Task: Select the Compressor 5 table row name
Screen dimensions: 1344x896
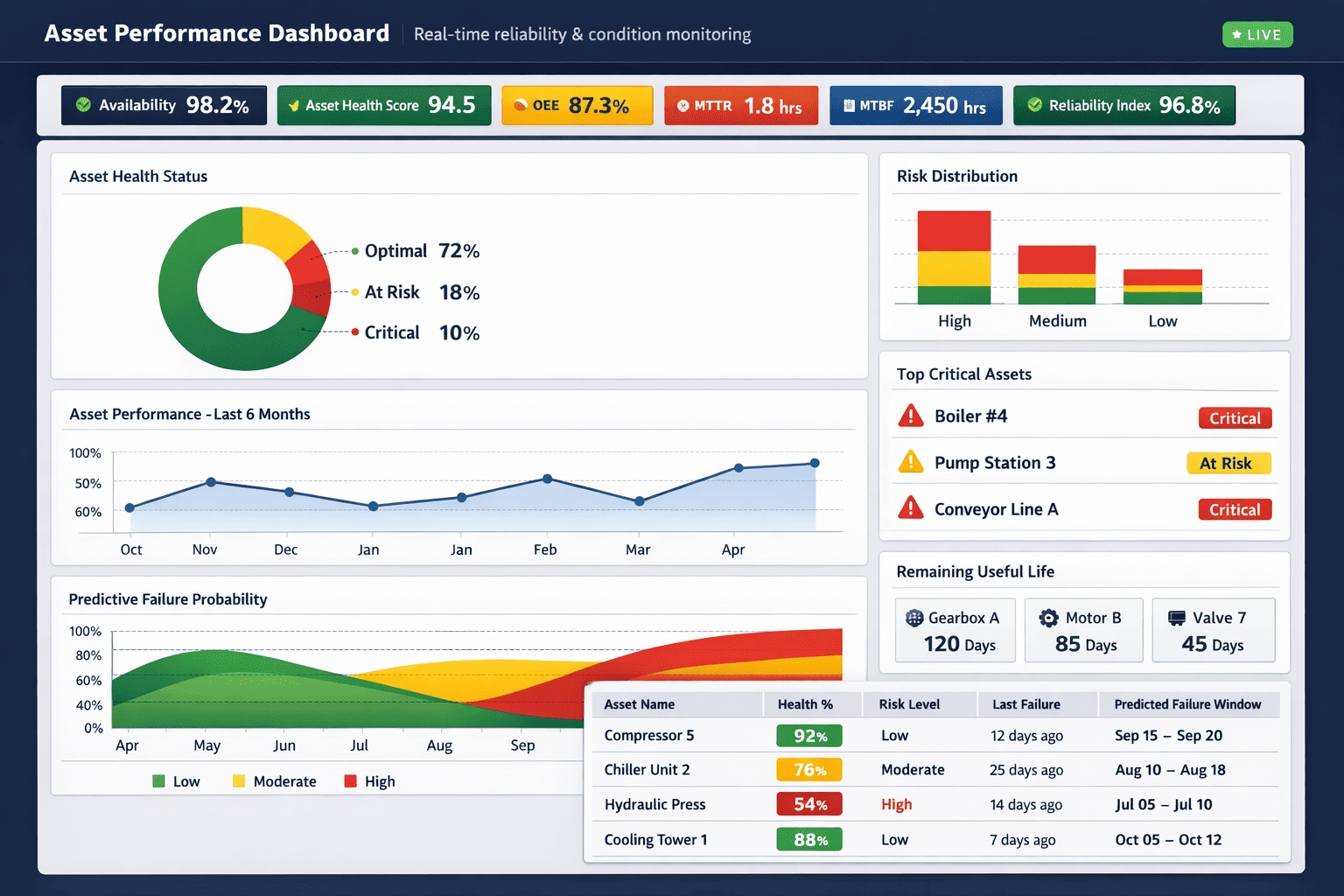Action: [x=648, y=735]
